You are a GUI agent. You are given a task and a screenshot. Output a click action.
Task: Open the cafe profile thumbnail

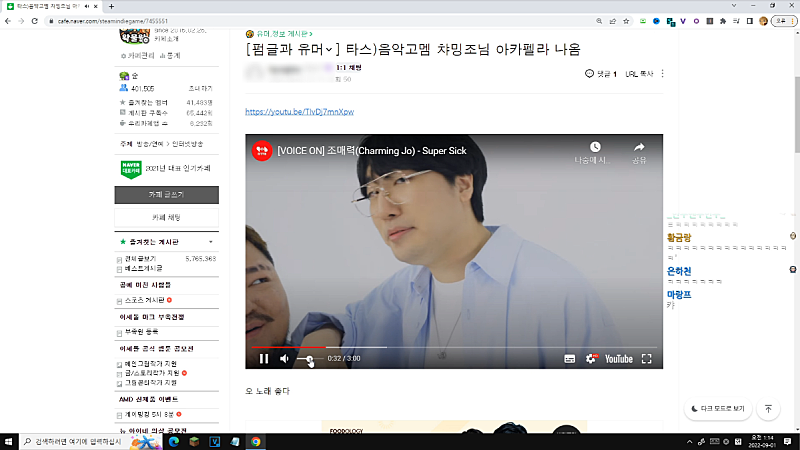pyautogui.click(x=134, y=37)
